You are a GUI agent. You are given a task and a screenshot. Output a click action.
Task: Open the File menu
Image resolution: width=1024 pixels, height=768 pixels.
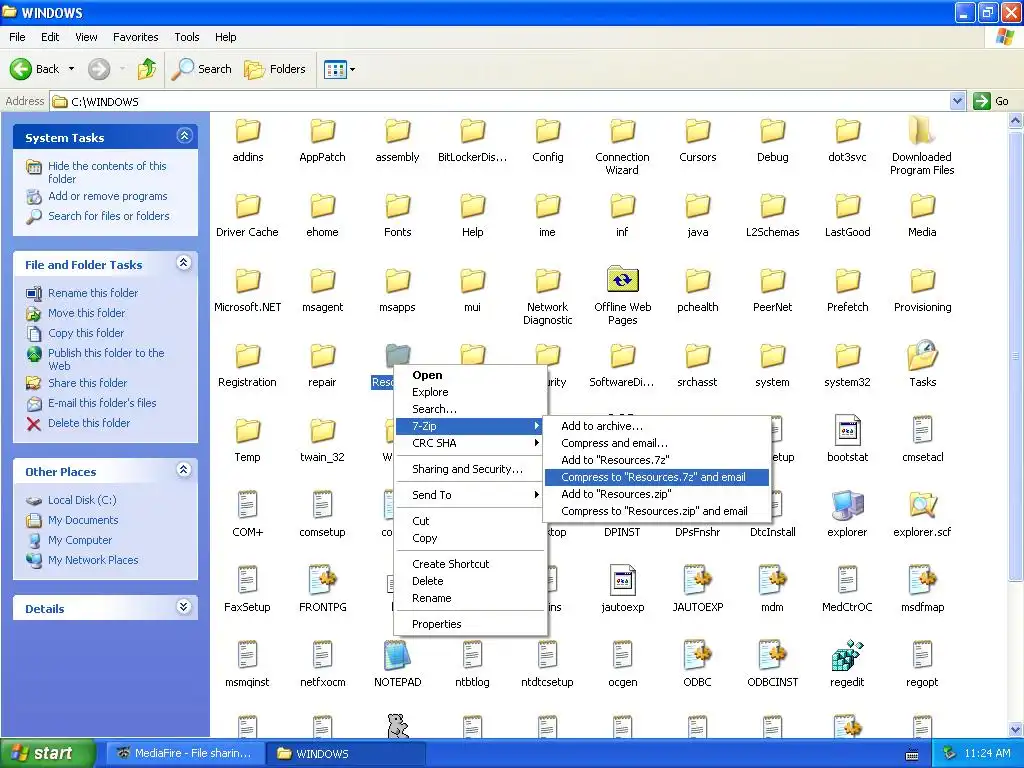(x=18, y=37)
